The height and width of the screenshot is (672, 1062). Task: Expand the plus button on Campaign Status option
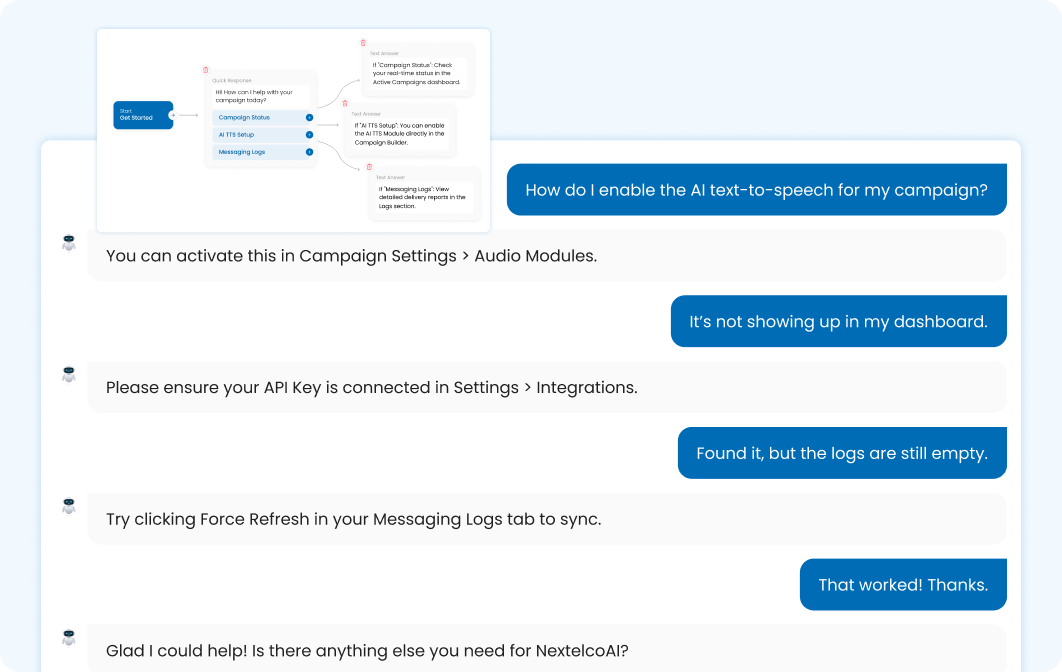point(309,118)
